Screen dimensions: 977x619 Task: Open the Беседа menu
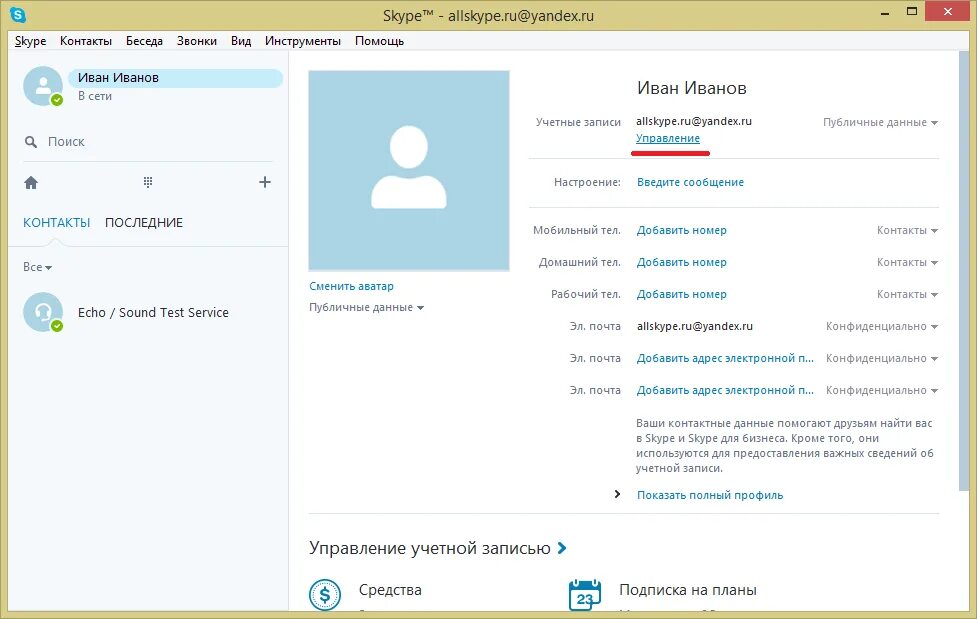tap(145, 41)
